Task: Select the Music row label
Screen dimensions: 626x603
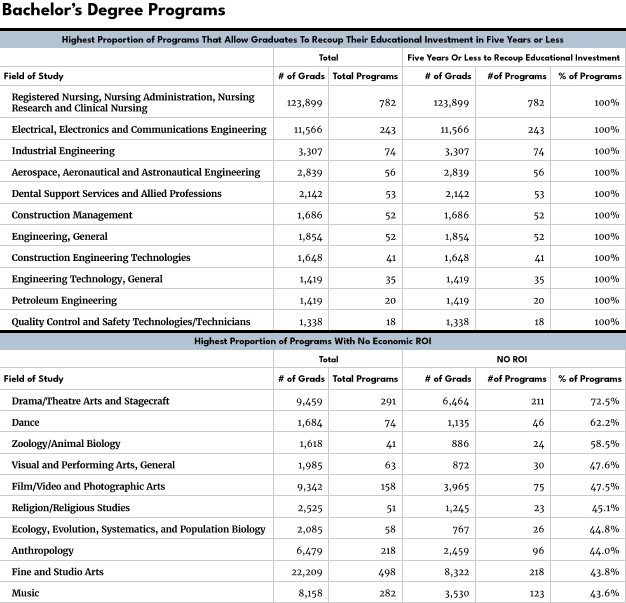Action: pyautogui.click(x=27, y=593)
